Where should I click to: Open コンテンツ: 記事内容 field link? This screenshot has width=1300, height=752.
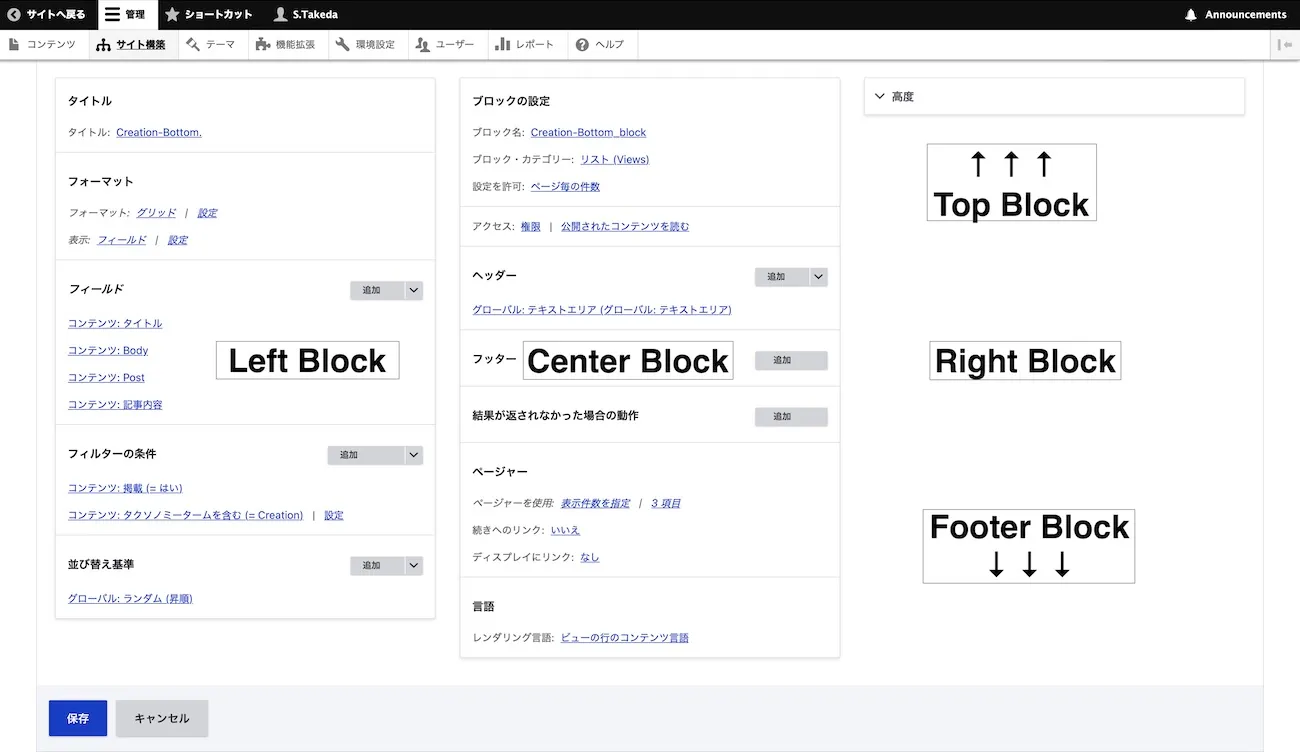pos(115,405)
